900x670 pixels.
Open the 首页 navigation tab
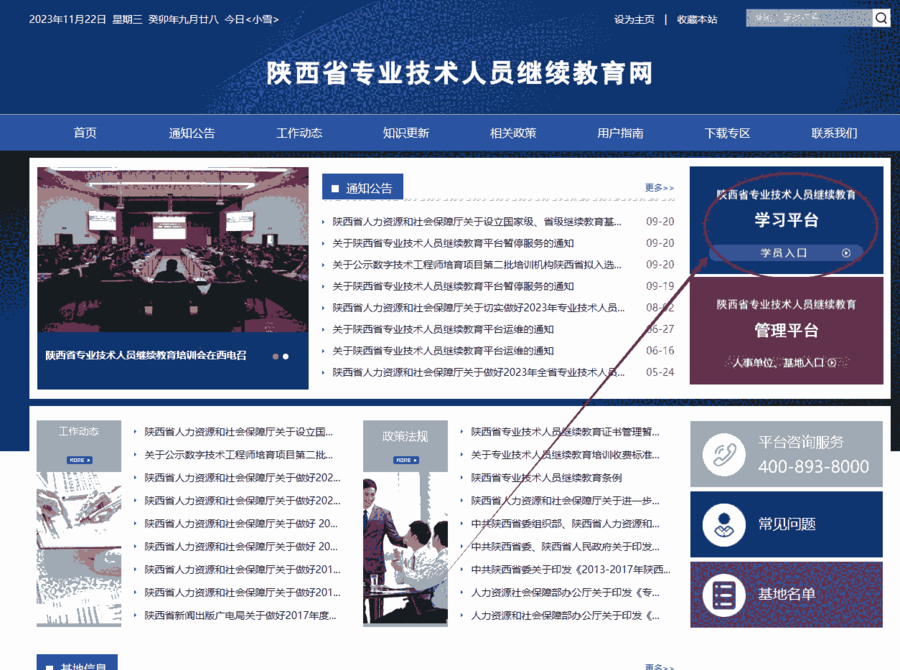point(85,133)
